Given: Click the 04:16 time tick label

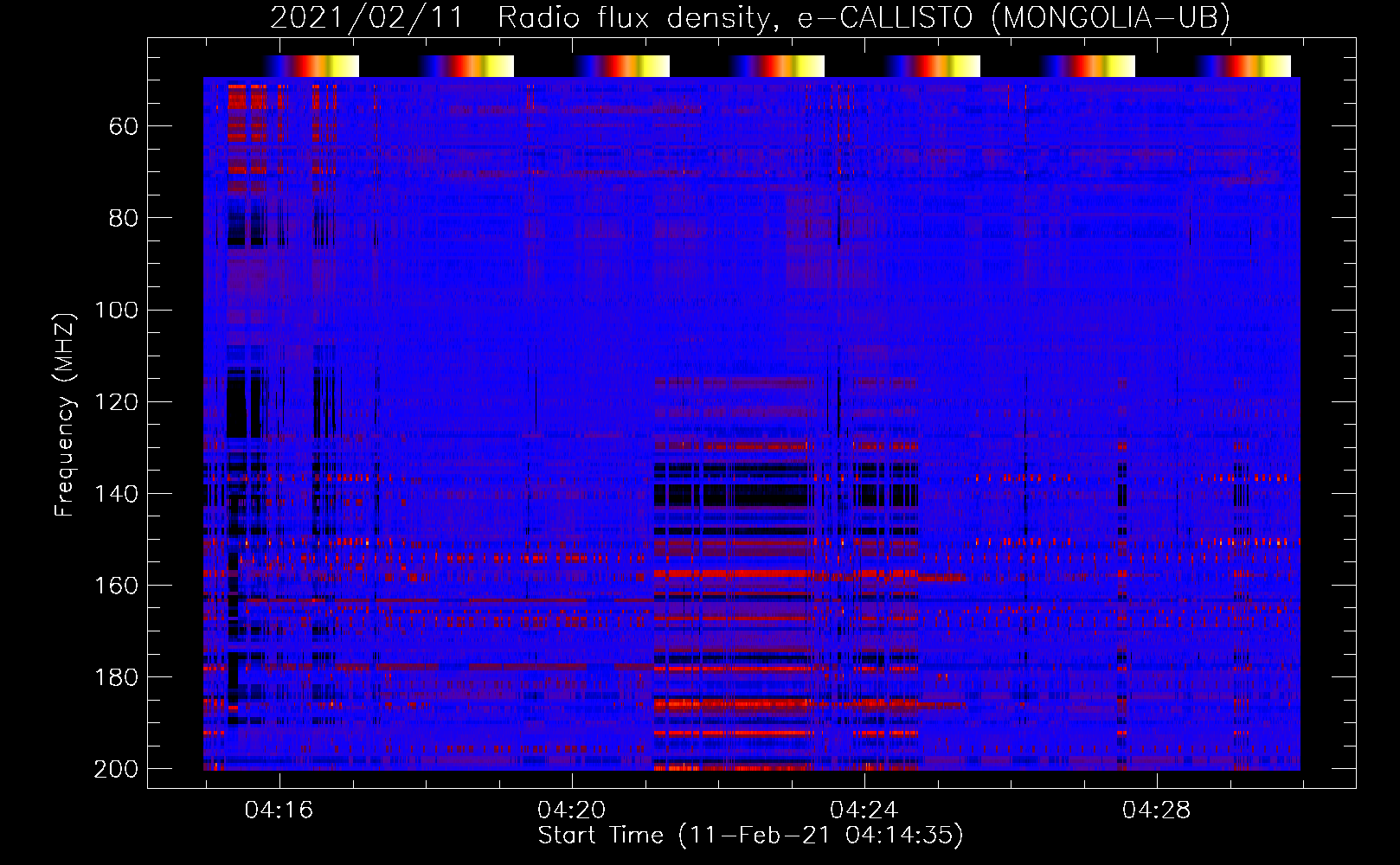Looking at the screenshot, I should 279,811.
